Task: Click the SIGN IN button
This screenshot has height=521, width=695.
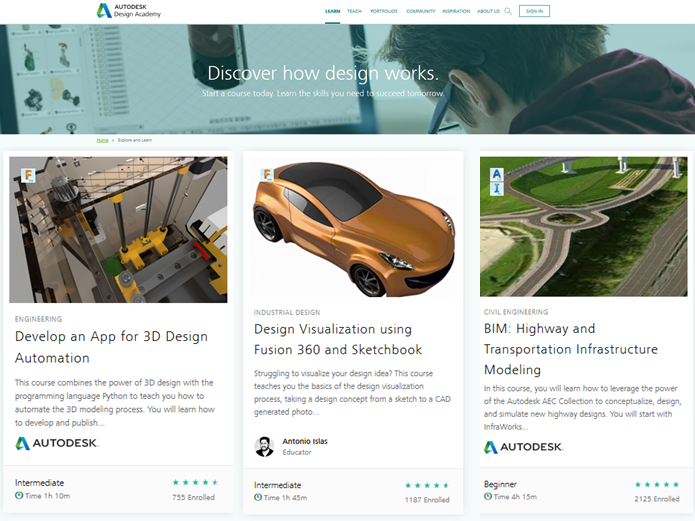Action: click(x=534, y=11)
